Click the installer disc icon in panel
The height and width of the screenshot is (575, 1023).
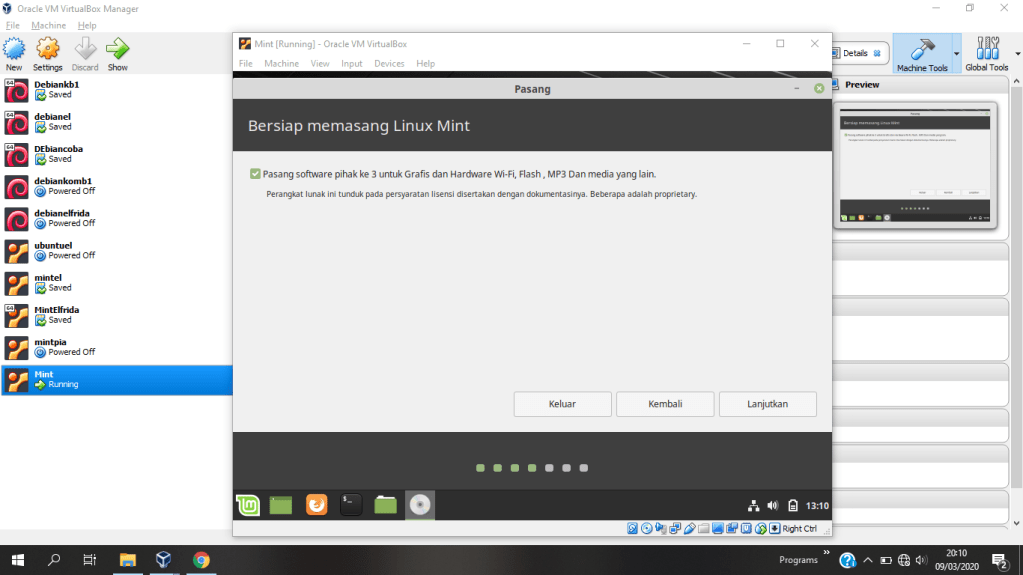420,505
